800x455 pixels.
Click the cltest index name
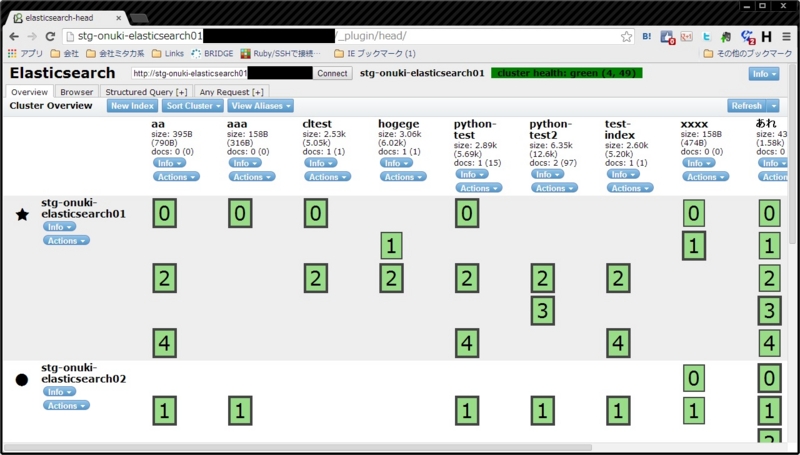pos(317,124)
